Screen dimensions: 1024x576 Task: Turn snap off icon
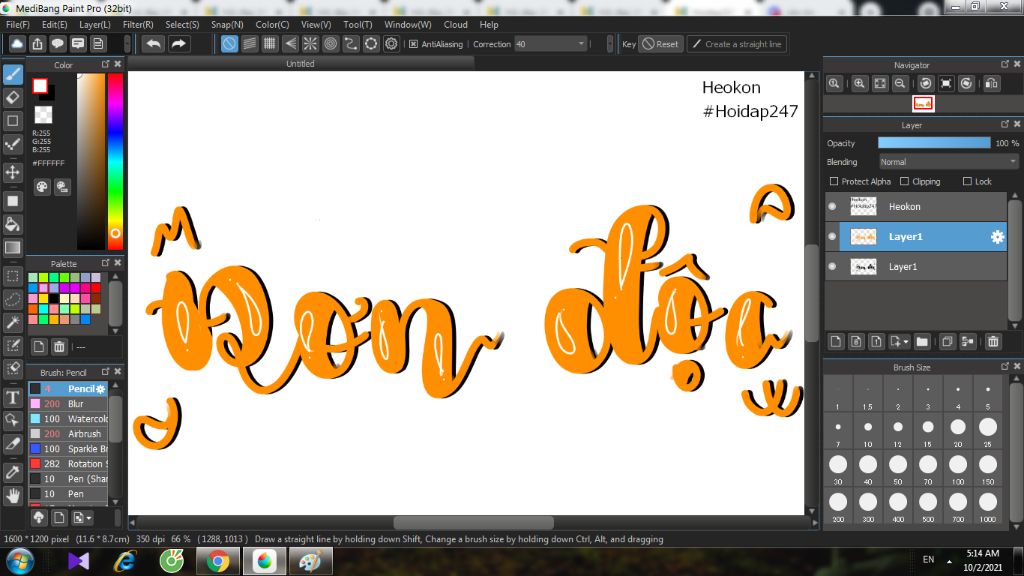click(229, 44)
